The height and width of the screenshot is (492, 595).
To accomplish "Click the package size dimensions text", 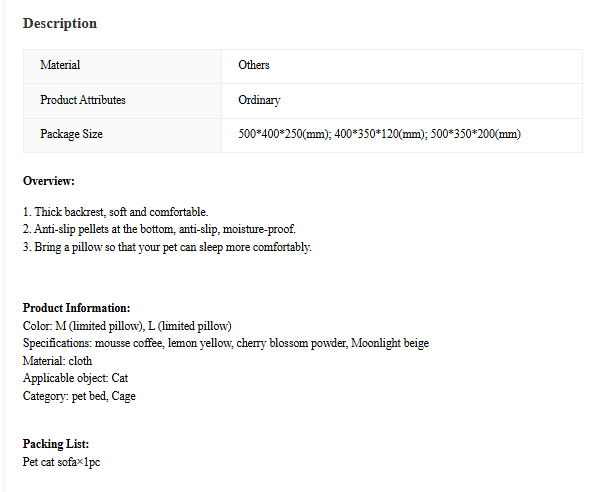I will tap(379, 134).
